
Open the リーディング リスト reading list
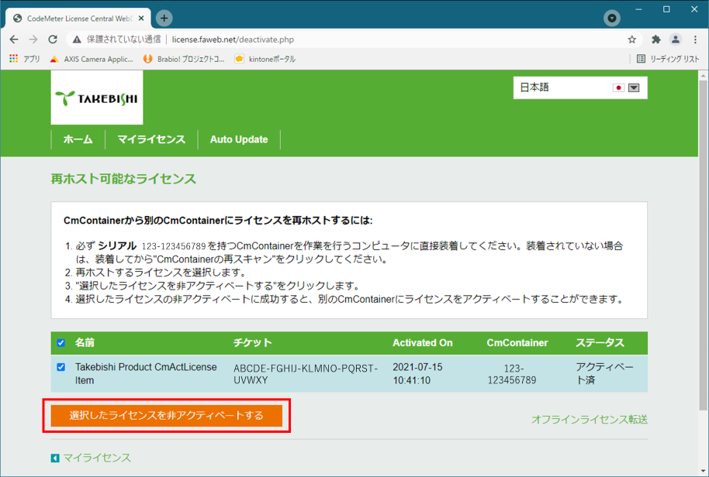coord(669,59)
